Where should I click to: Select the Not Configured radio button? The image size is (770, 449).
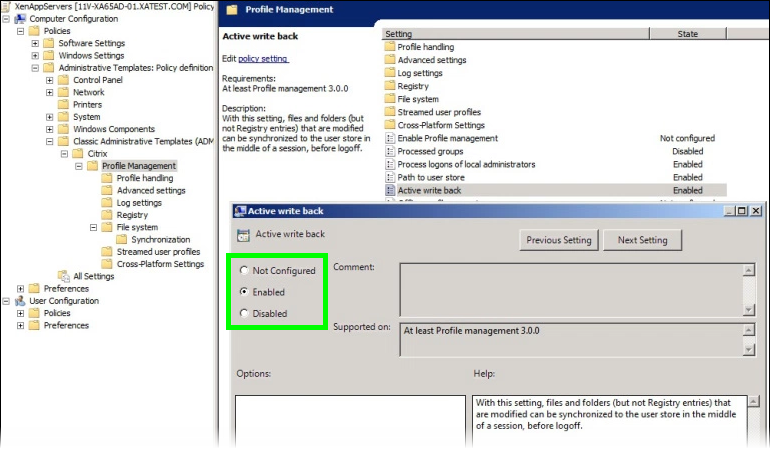click(245, 271)
